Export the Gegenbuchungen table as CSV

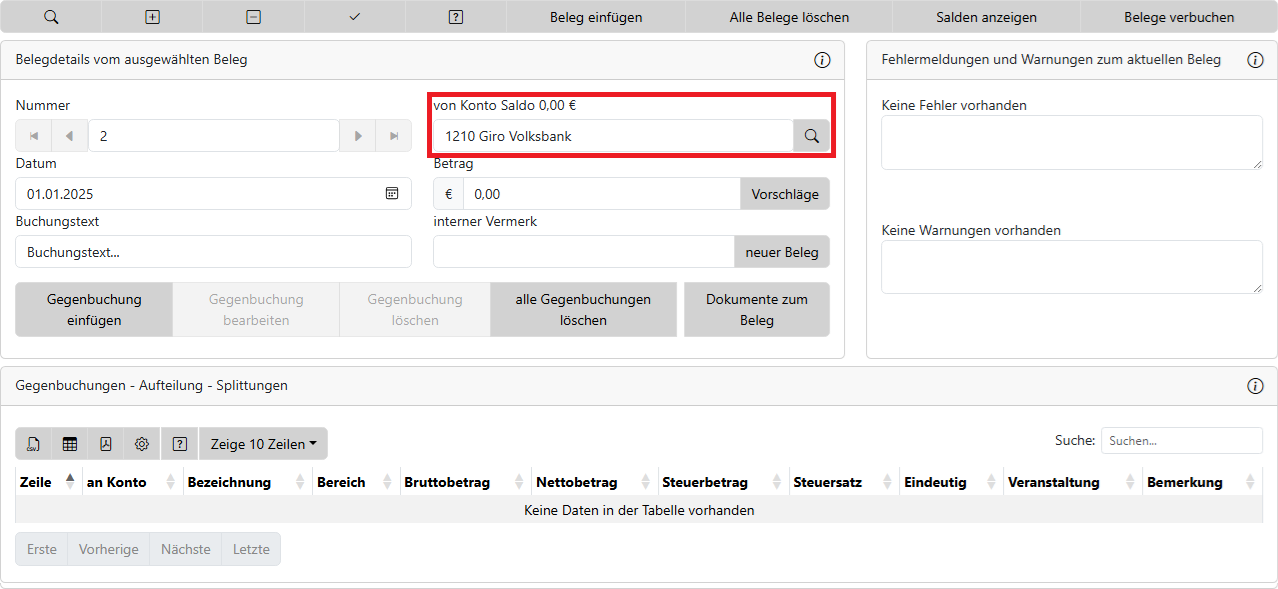(33, 444)
